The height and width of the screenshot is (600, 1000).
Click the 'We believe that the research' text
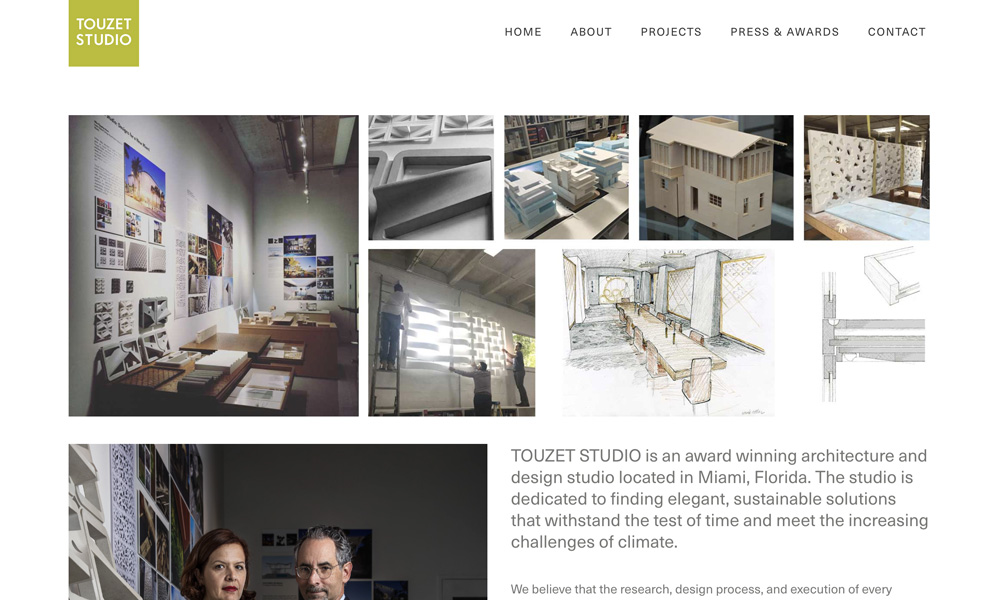701,589
